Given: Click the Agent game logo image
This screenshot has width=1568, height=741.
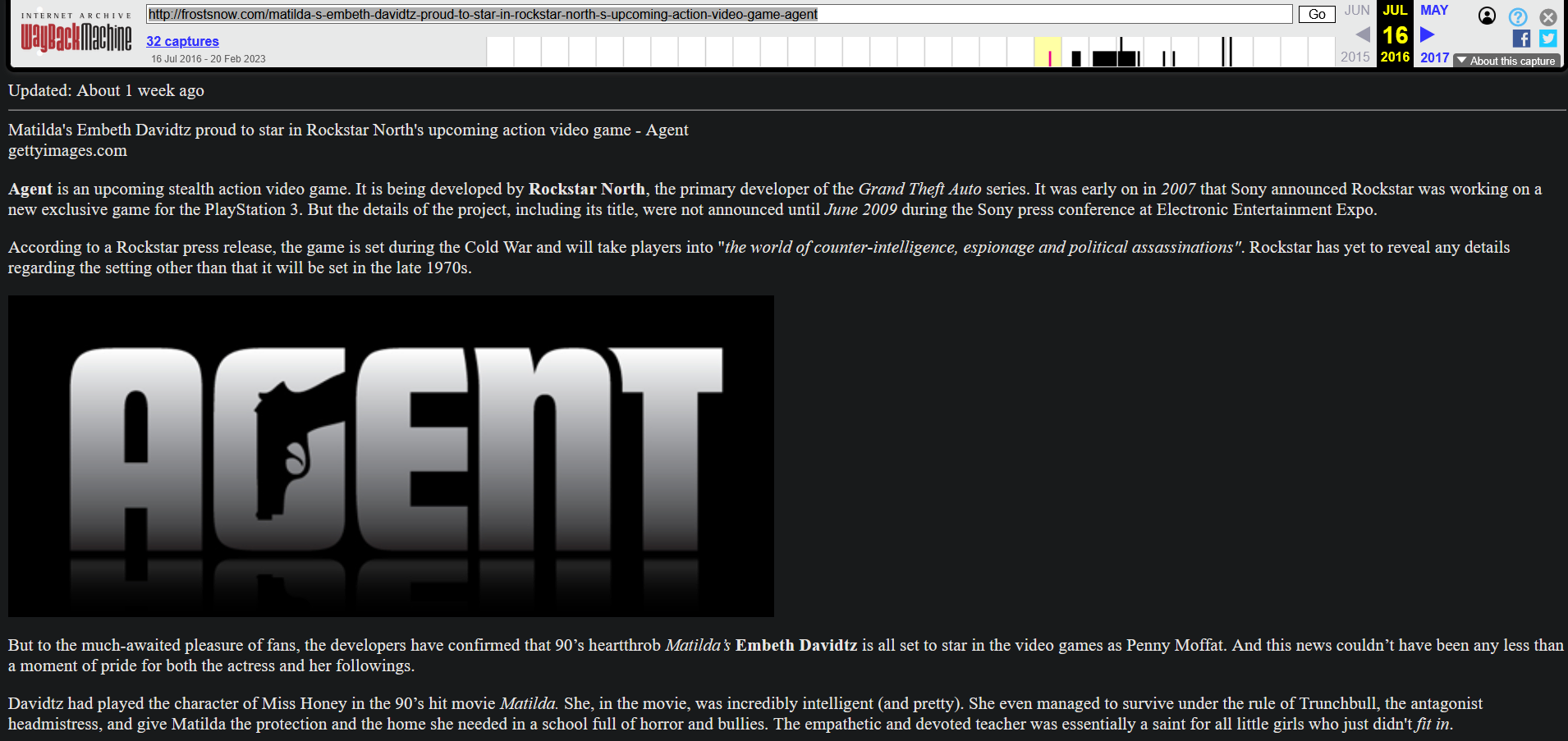Looking at the screenshot, I should (x=391, y=456).
